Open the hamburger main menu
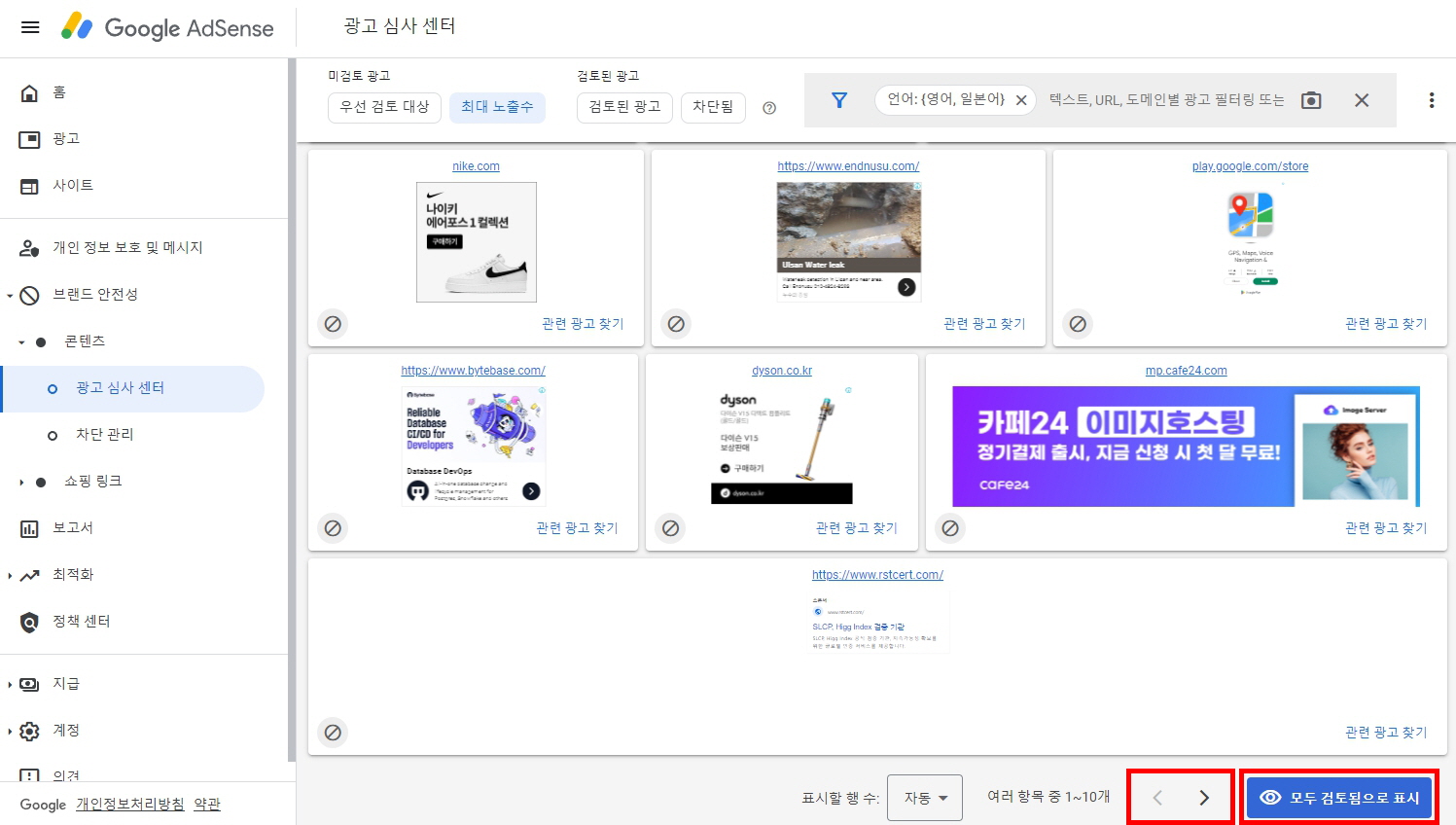Screen dimensions: 1456x825 point(30,27)
